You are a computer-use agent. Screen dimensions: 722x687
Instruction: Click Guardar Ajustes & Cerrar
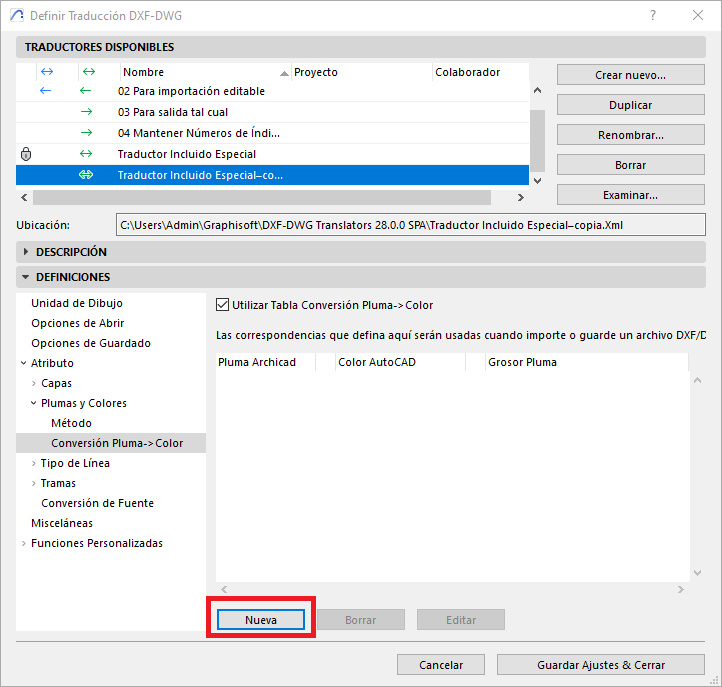600,665
